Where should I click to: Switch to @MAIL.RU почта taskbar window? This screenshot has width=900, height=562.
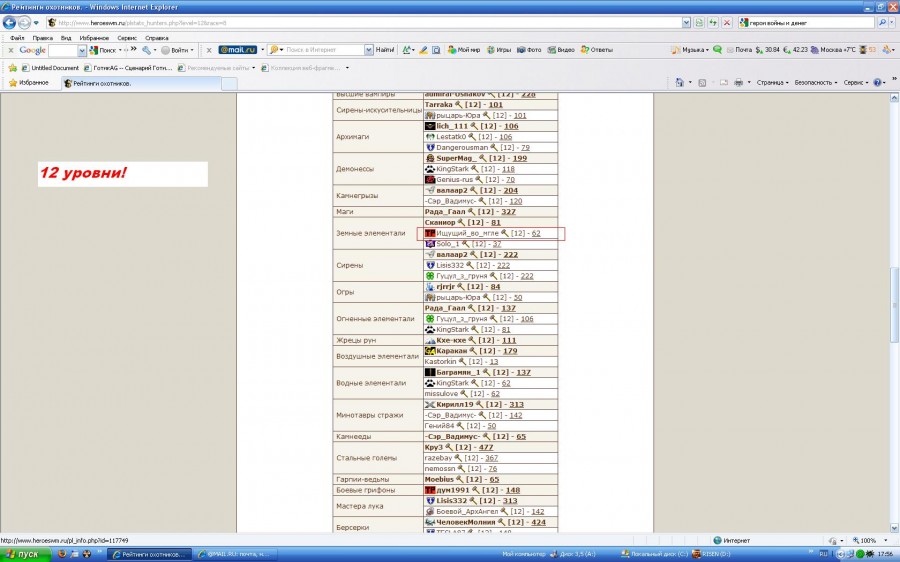pos(238,555)
